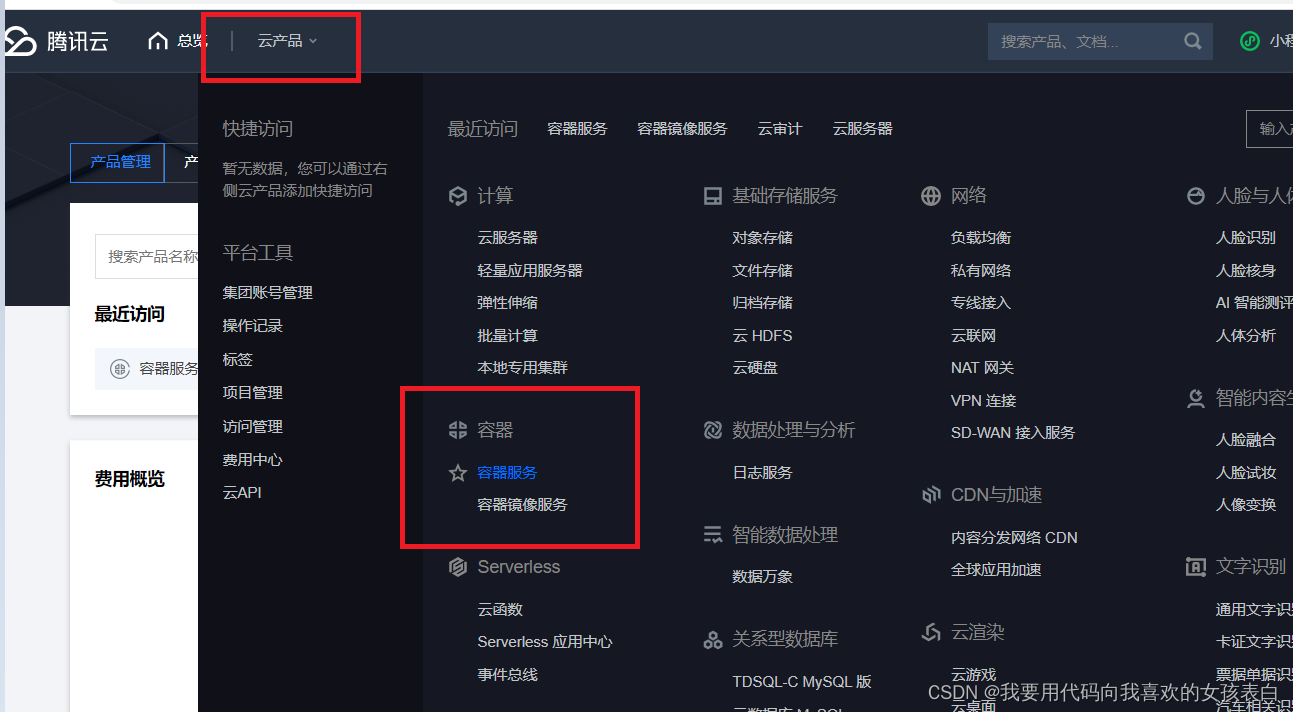
Task: Open 数据万象 product
Action: click(762, 577)
